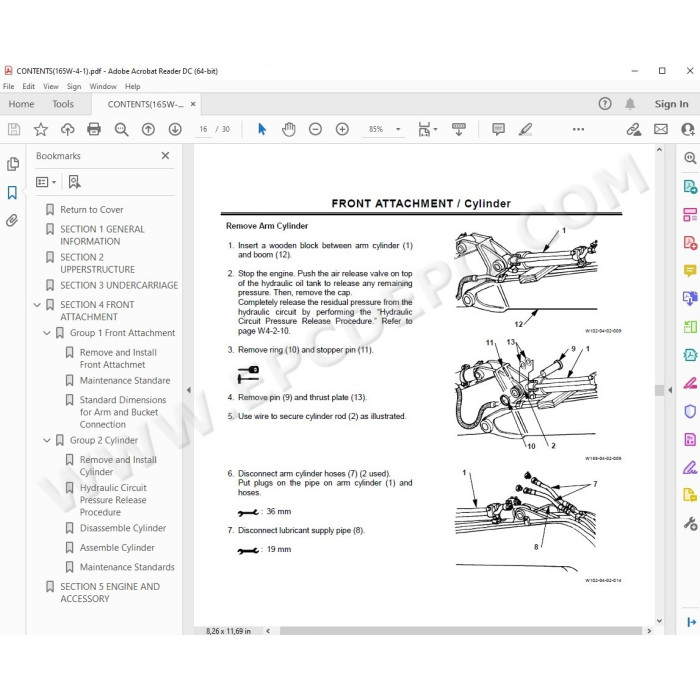The height and width of the screenshot is (700, 700).
Task: Show Page Thumbnails panel icon
Action: pyautogui.click(x=13, y=164)
